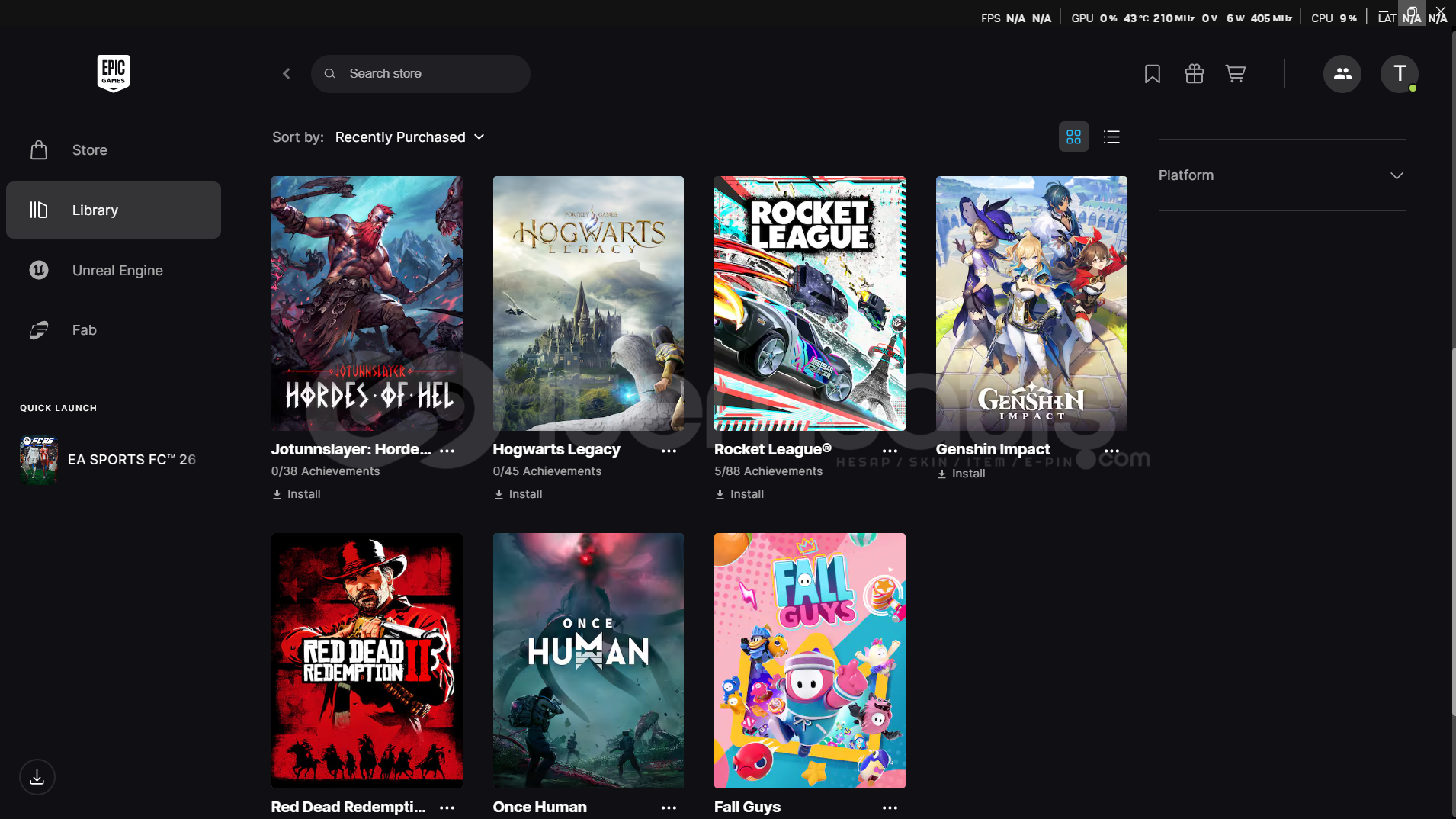Viewport: 1456px width, 819px height.
Task: Open options for Genshin Impact
Action: (x=1112, y=451)
